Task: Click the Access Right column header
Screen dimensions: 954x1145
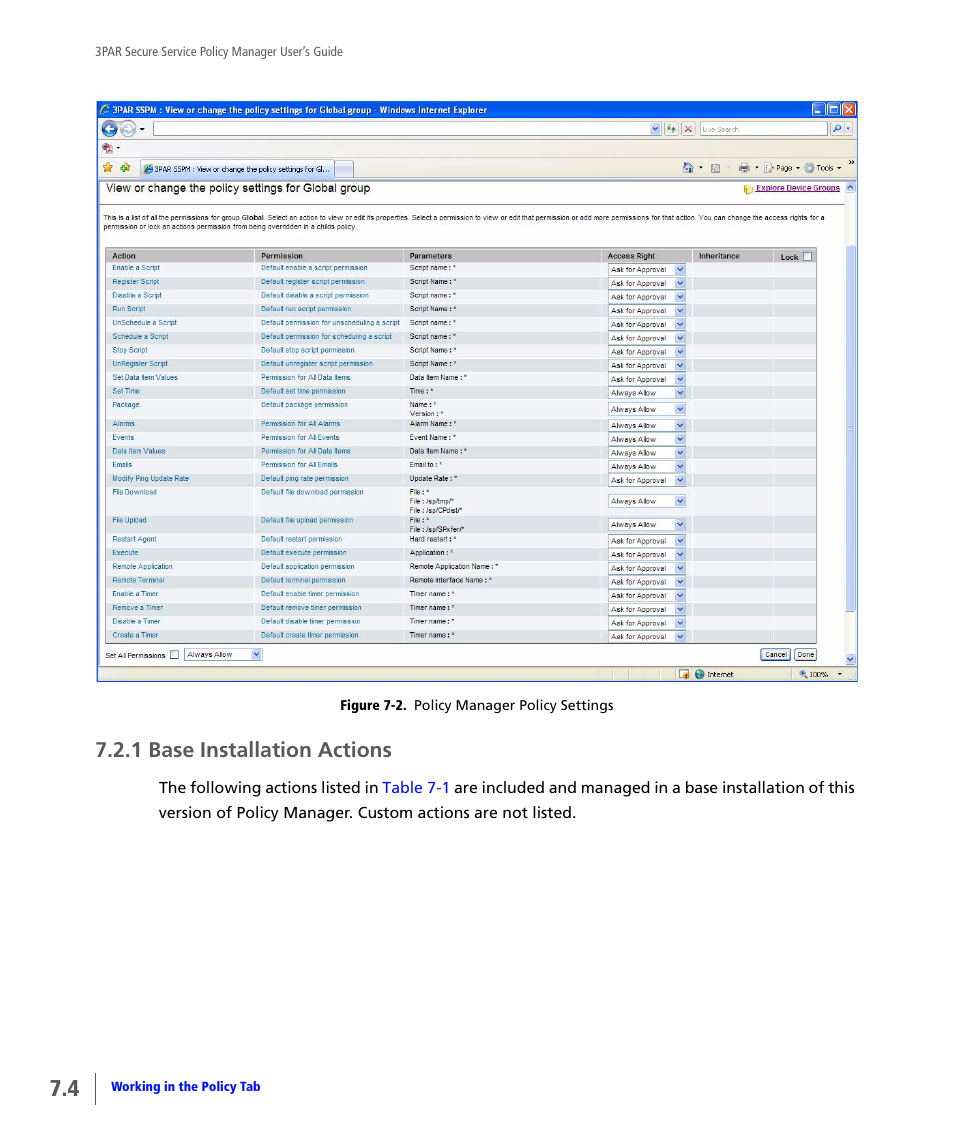Action: [x=631, y=256]
